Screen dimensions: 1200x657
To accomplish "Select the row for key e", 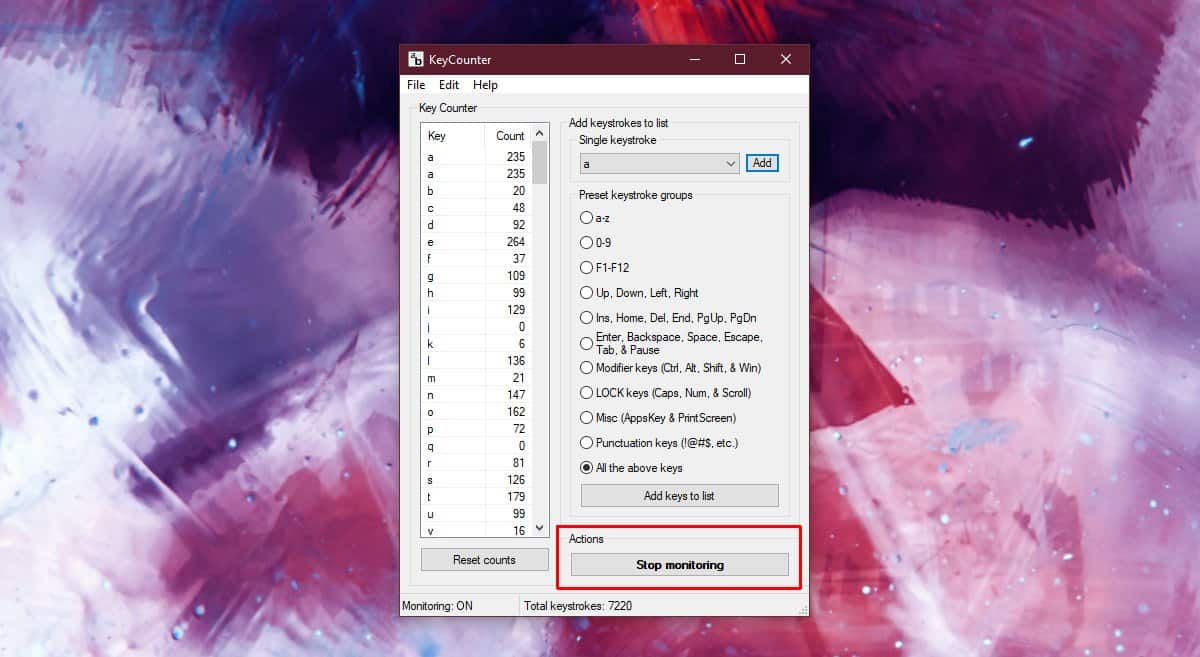I will click(x=476, y=242).
